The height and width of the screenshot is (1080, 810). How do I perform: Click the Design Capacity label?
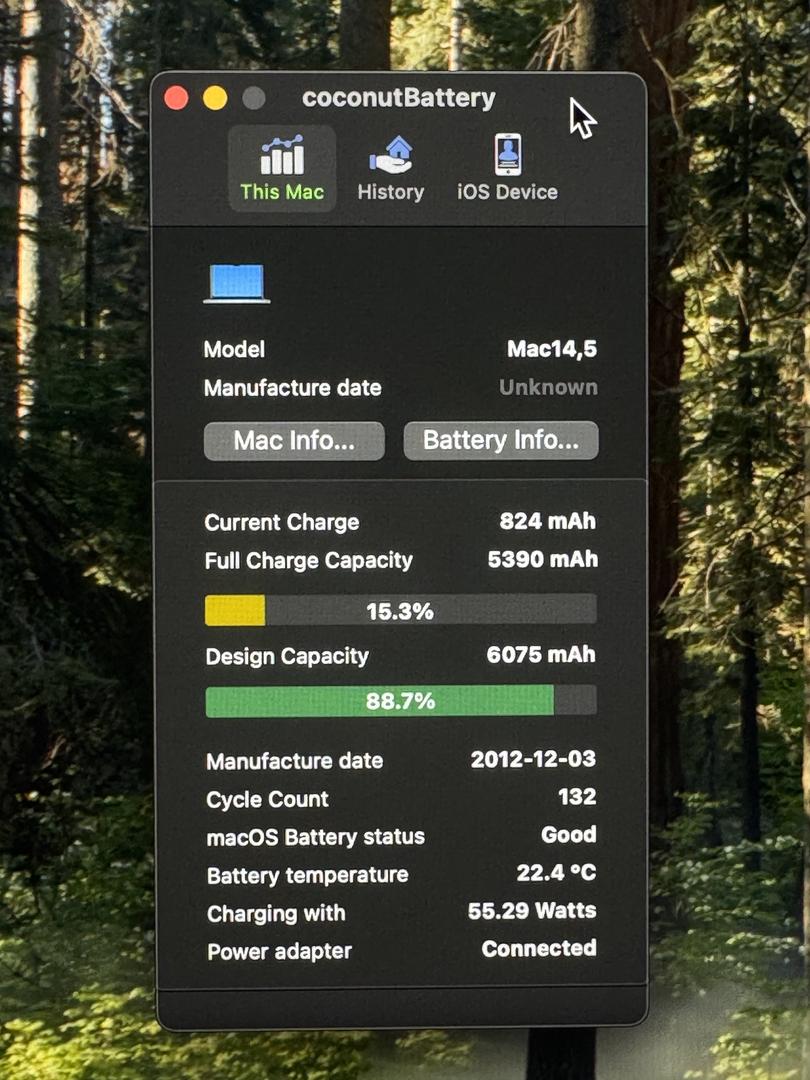click(287, 656)
